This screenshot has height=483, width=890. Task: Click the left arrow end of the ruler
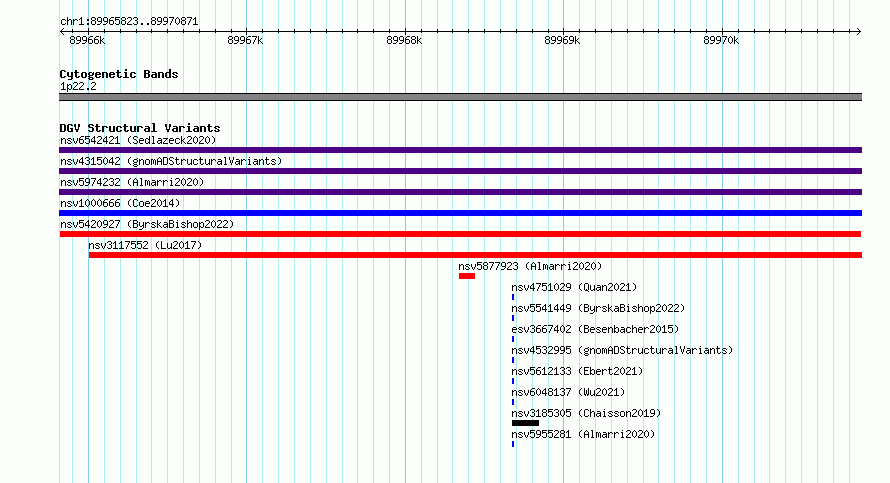click(x=62, y=31)
